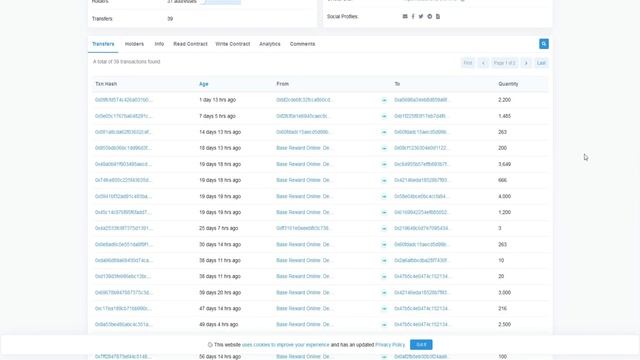This screenshot has height=360, width=640.
Task: Open the Txn Hash in the 39 days 20 hrs row
Action: [x=123, y=293]
